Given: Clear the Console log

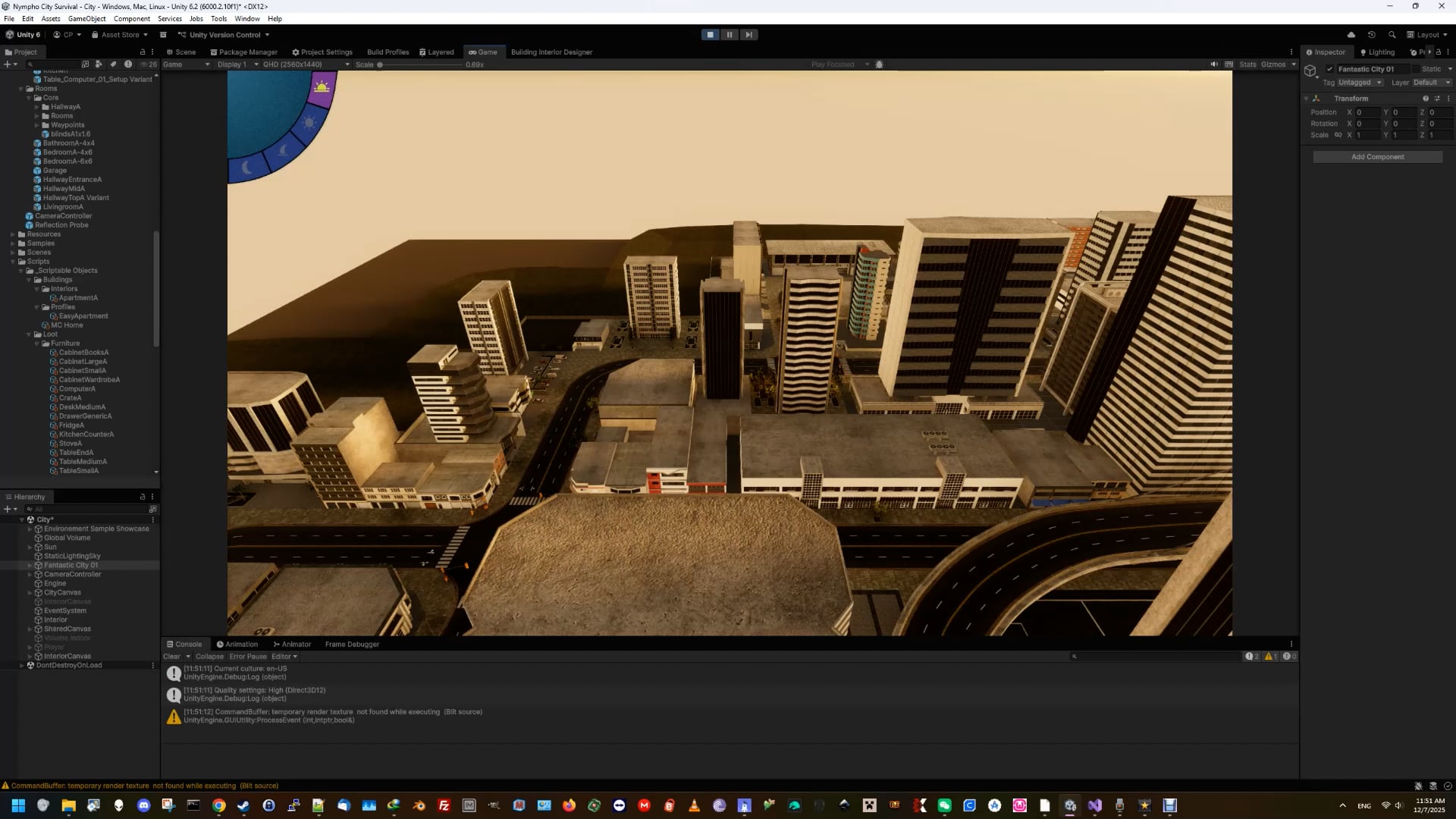Looking at the screenshot, I should click(x=172, y=657).
